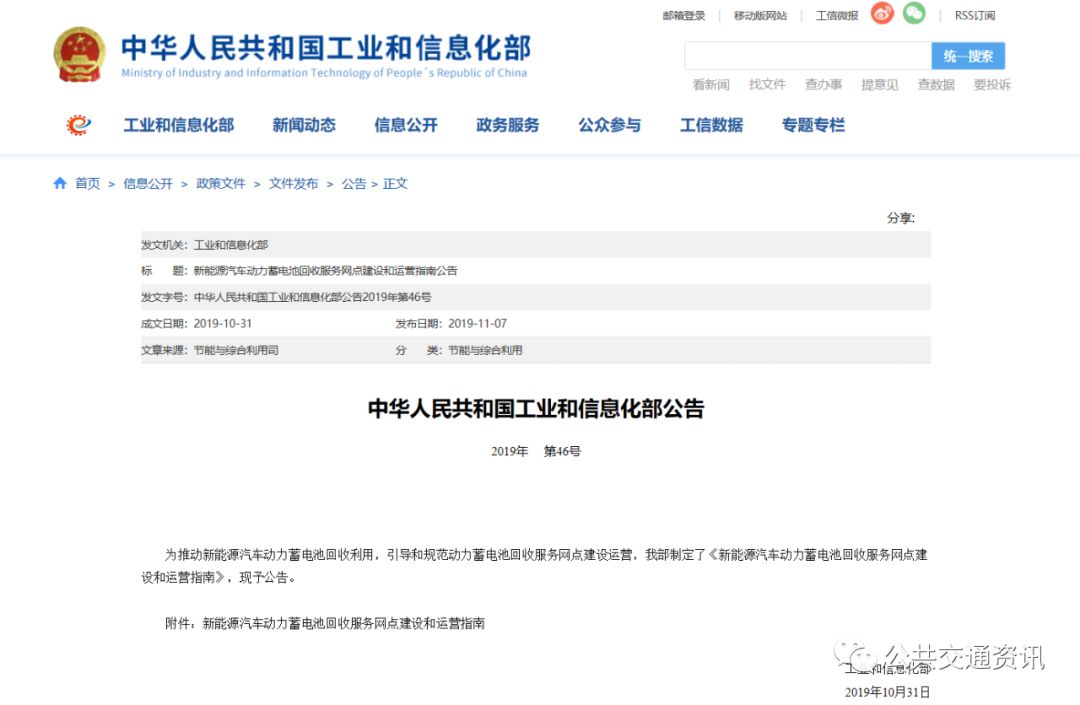Click the WeChat icon in top bar
Image resolution: width=1080 pixels, height=705 pixels.
[914, 13]
